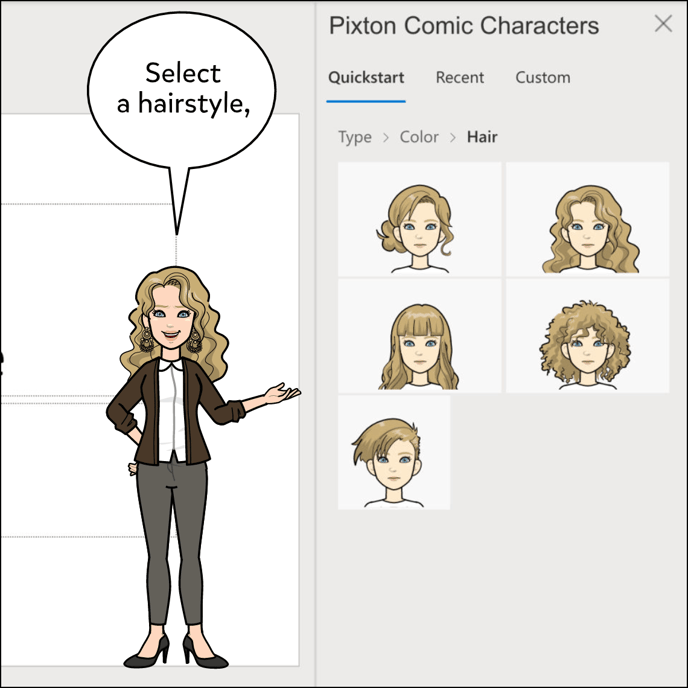
Task: Close the Pixton Comic Characters panel
Action: pyautogui.click(x=663, y=24)
